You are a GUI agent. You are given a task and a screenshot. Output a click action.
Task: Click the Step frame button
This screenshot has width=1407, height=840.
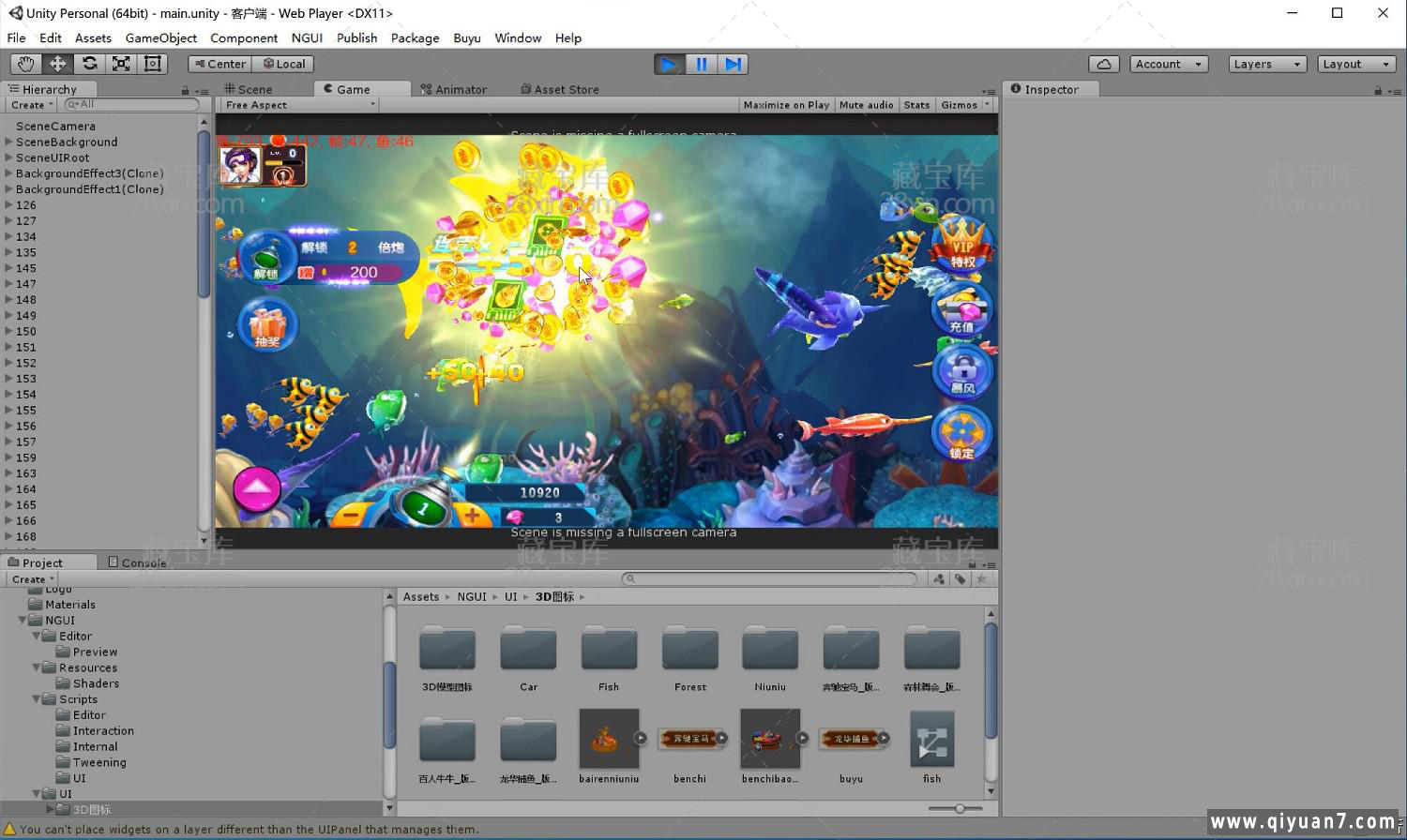(733, 63)
